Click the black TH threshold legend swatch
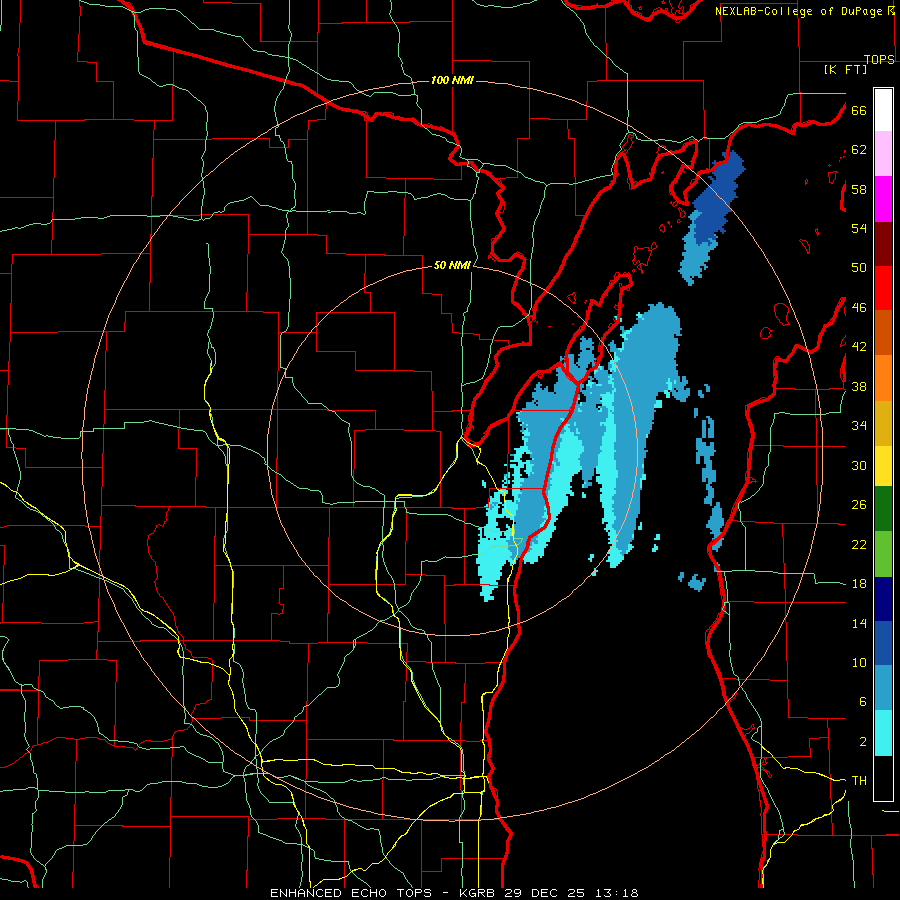900x900 pixels. (883, 778)
